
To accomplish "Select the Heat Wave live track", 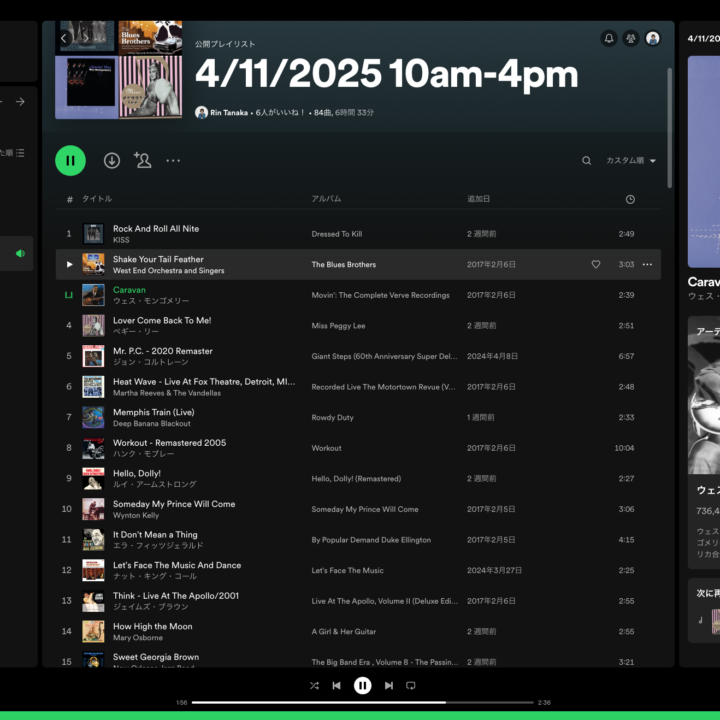I will point(204,382).
